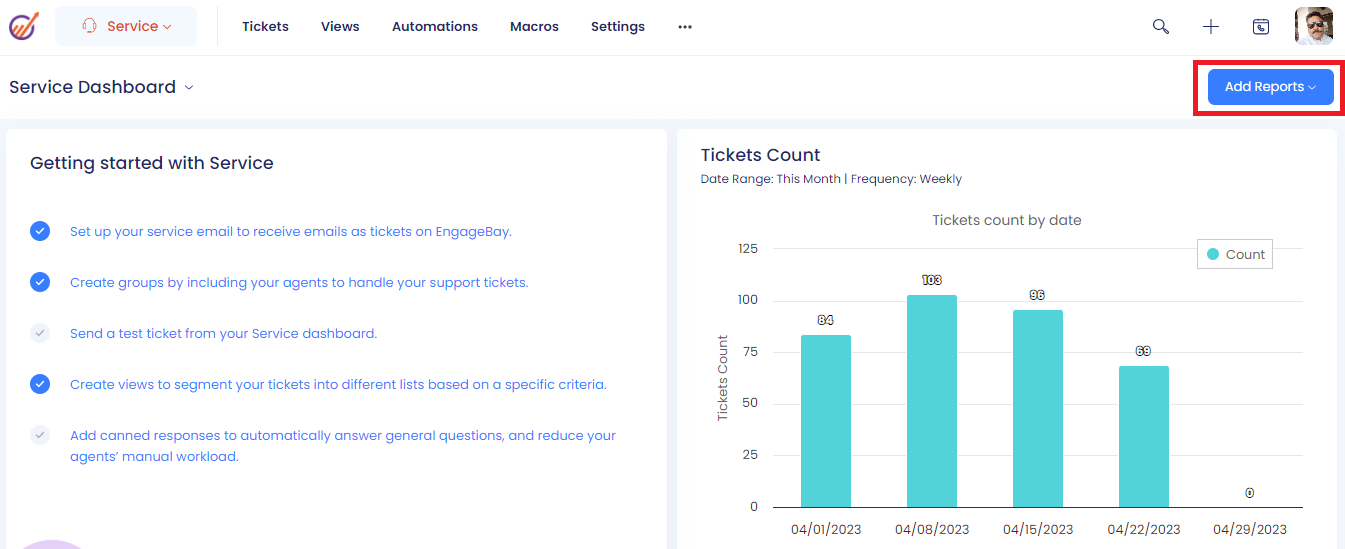Open the Service module dropdown
The width and height of the screenshot is (1345, 549).
[126, 26]
